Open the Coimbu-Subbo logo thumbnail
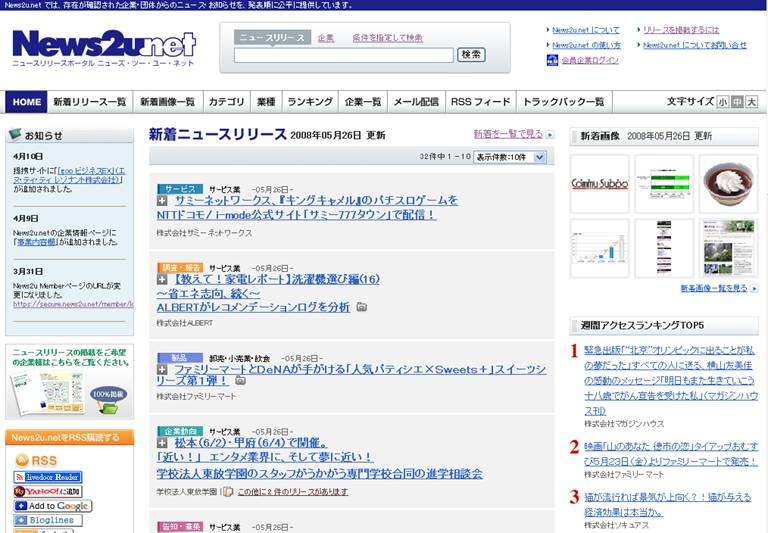768x533 pixels. click(x=600, y=184)
